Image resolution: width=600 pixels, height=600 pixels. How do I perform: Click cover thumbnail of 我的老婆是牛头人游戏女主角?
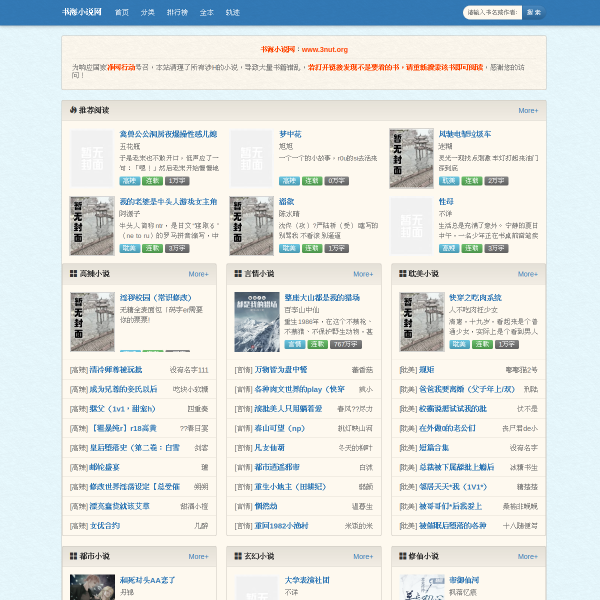pyautogui.click(x=92, y=226)
